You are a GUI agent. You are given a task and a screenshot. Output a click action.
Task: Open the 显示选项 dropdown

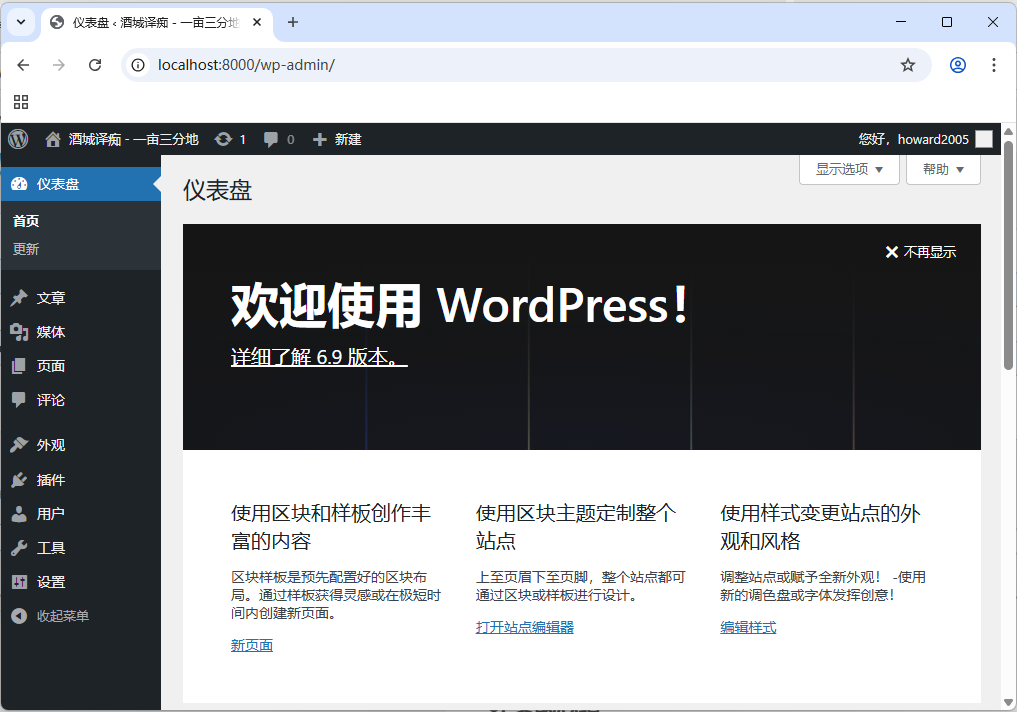pos(848,169)
